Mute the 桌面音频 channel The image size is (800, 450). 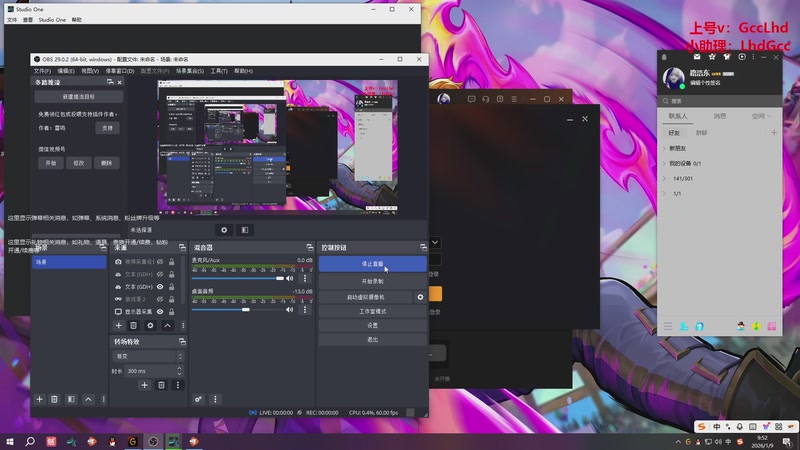pos(290,310)
